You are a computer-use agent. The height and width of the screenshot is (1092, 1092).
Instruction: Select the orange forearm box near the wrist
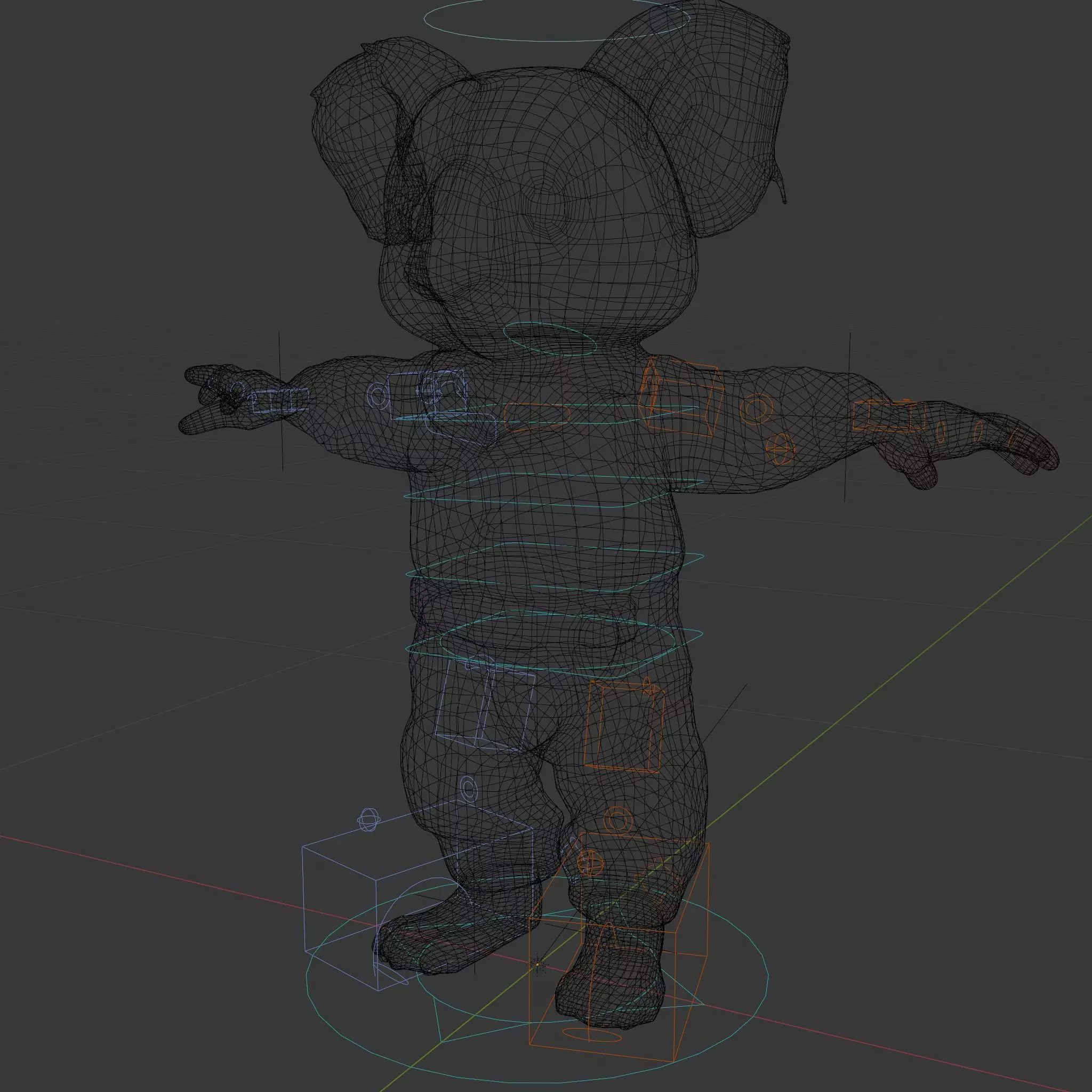889,415
